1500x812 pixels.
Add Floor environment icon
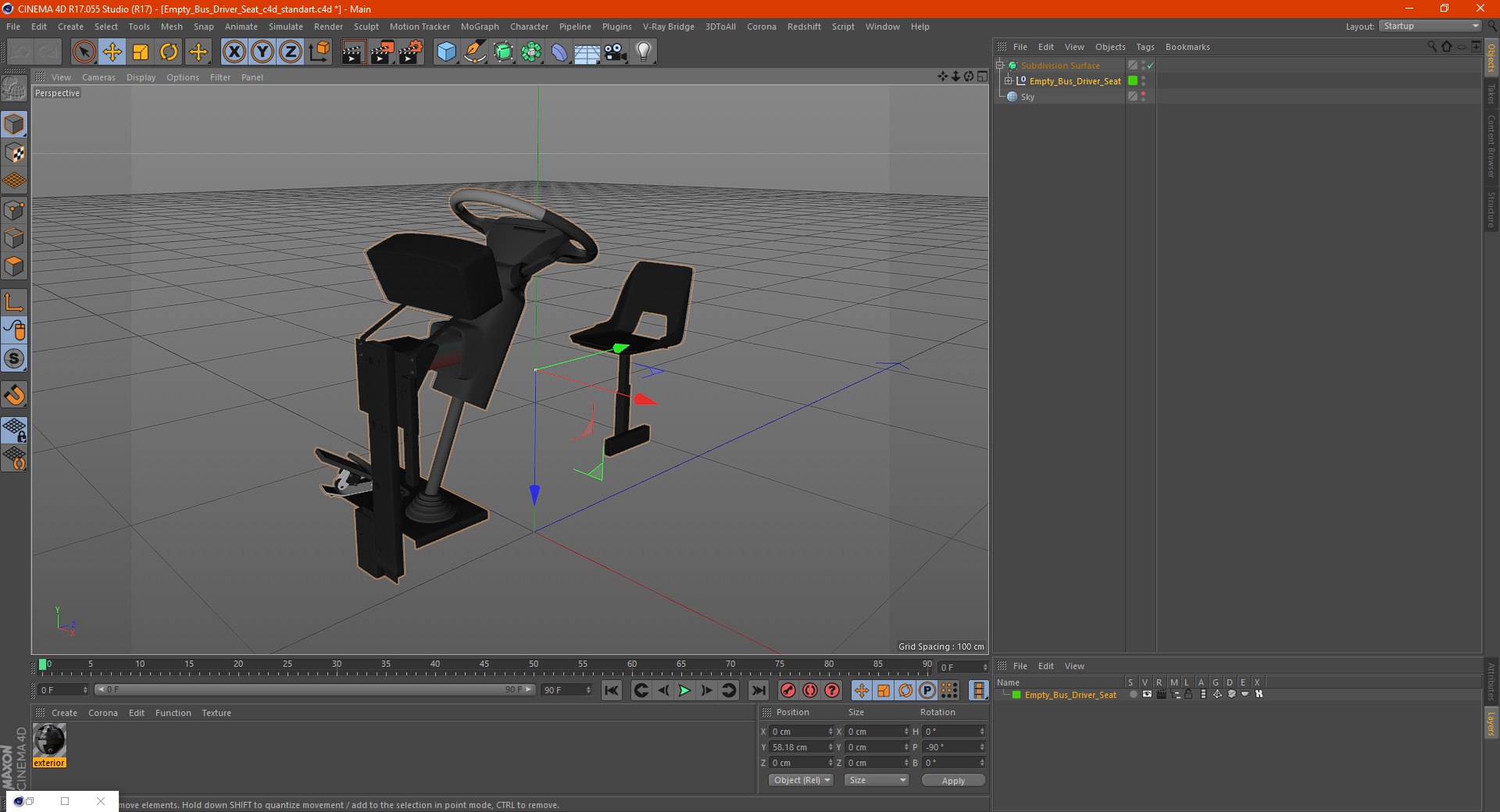(587, 52)
